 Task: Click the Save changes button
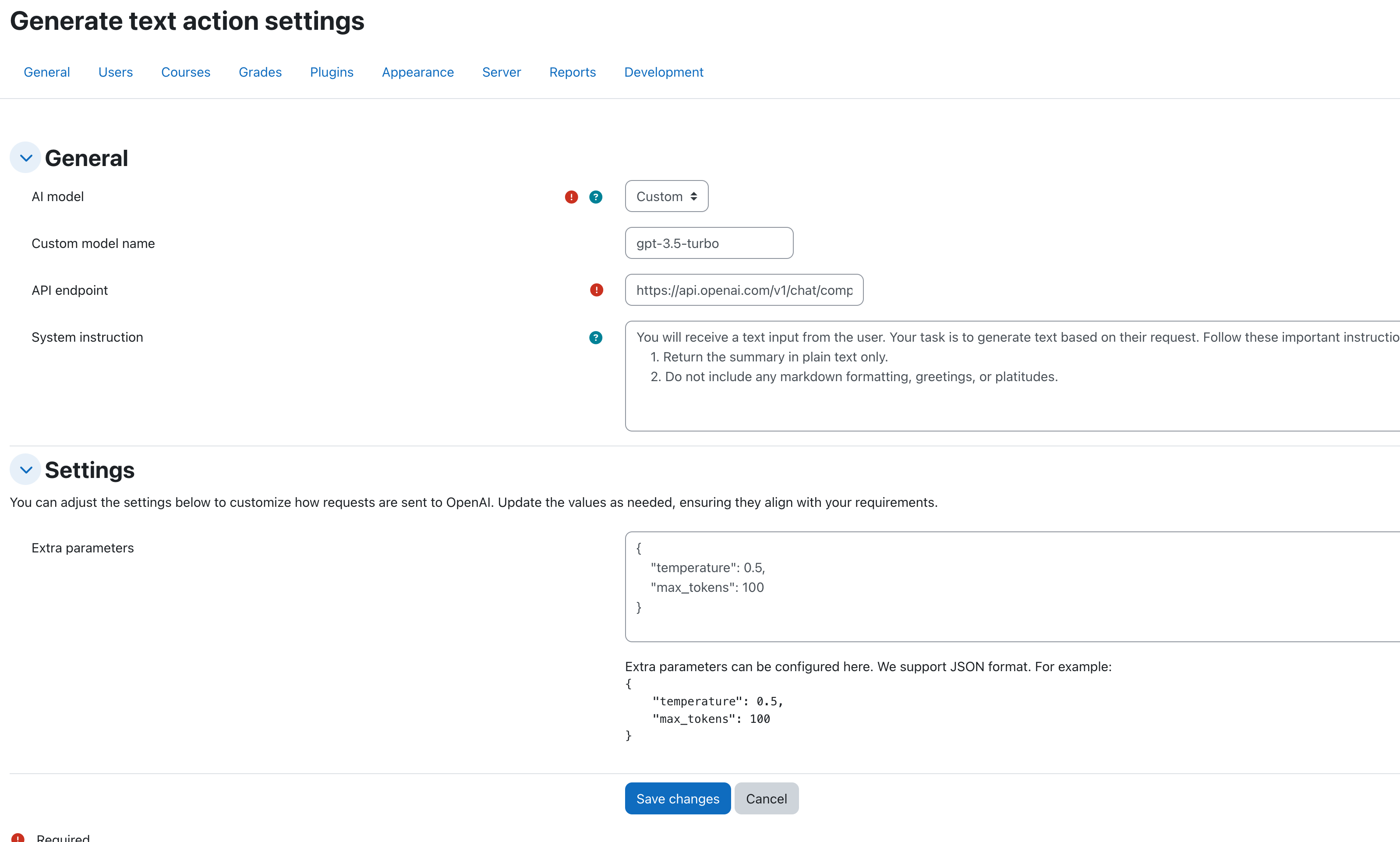coord(678,798)
